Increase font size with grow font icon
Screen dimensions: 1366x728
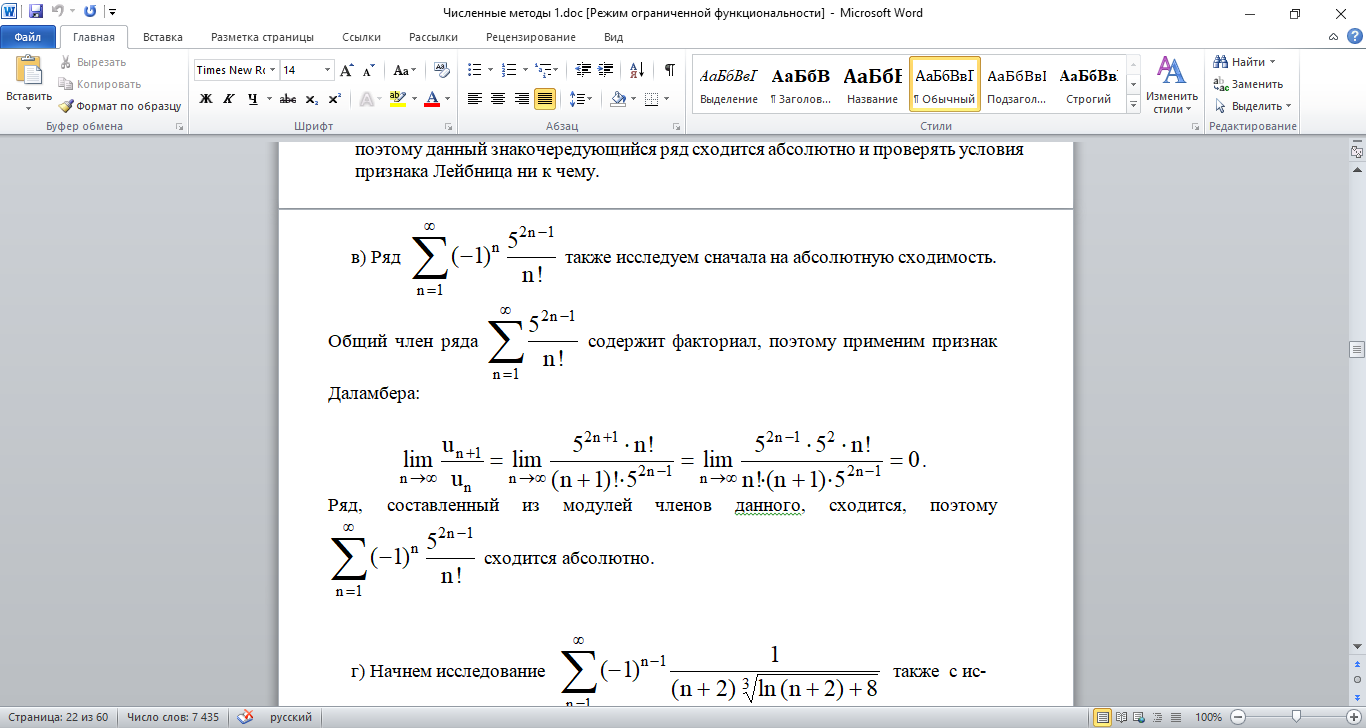pyautogui.click(x=347, y=70)
